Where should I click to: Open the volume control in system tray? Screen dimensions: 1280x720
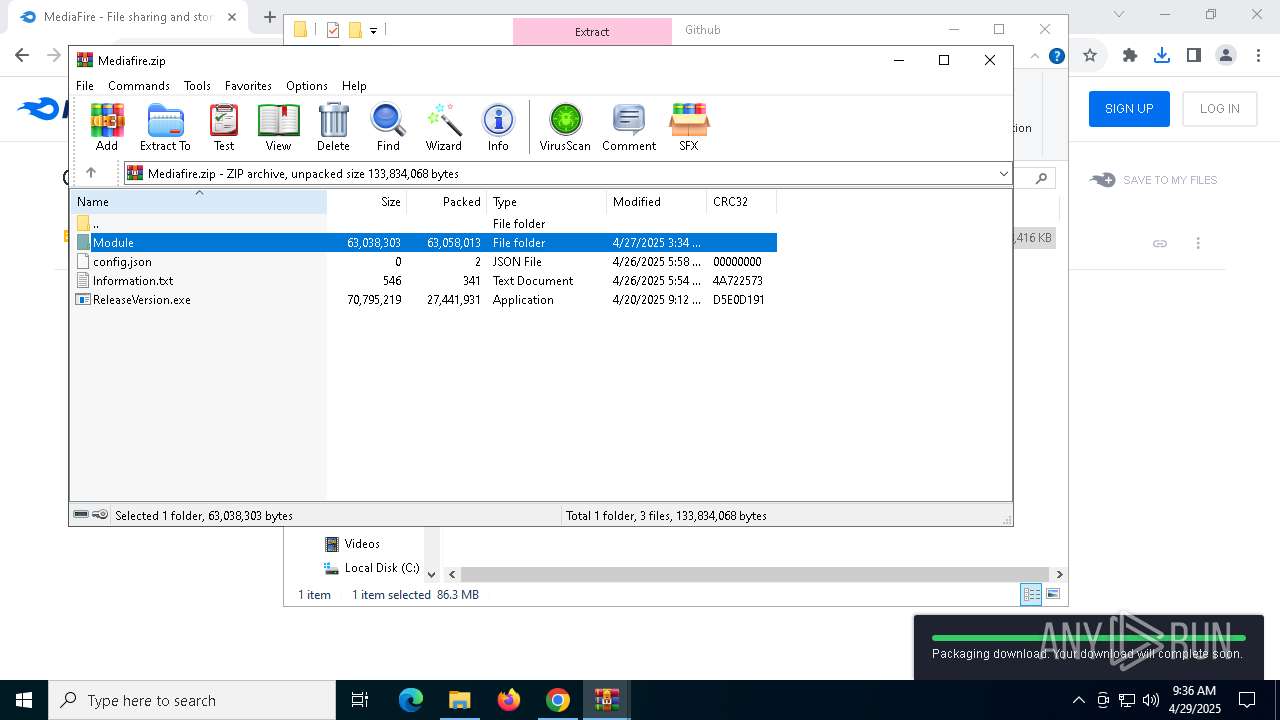(x=1150, y=700)
